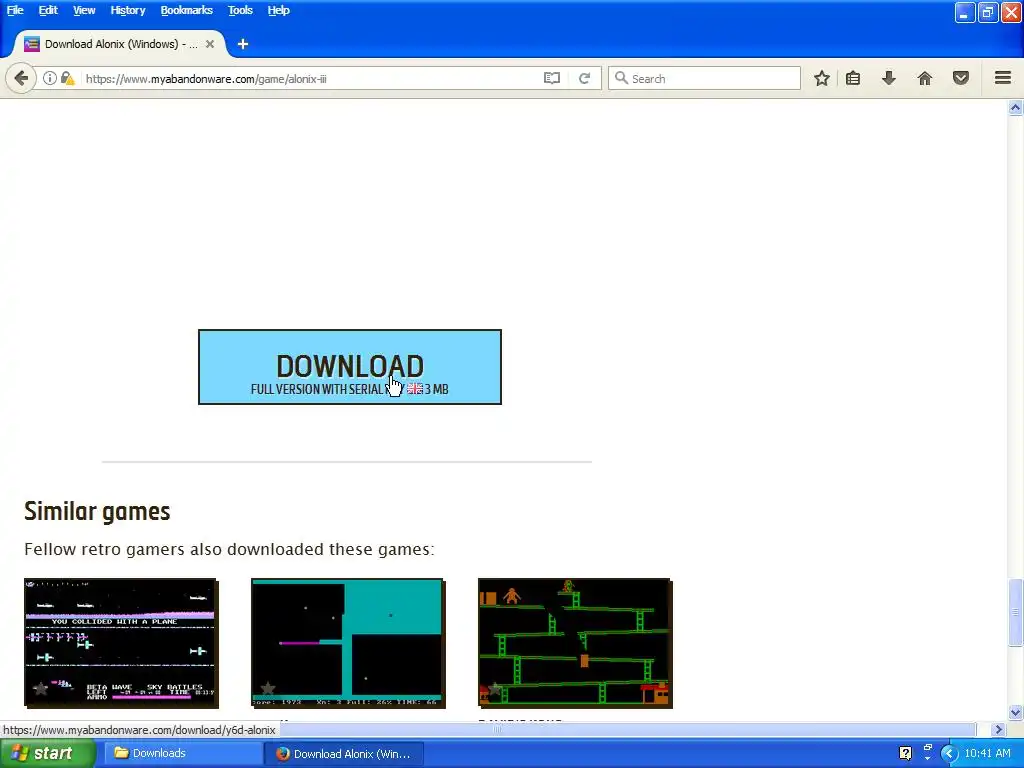Click the 10:41 AM clock
1024x768 pixels.
[987, 753]
